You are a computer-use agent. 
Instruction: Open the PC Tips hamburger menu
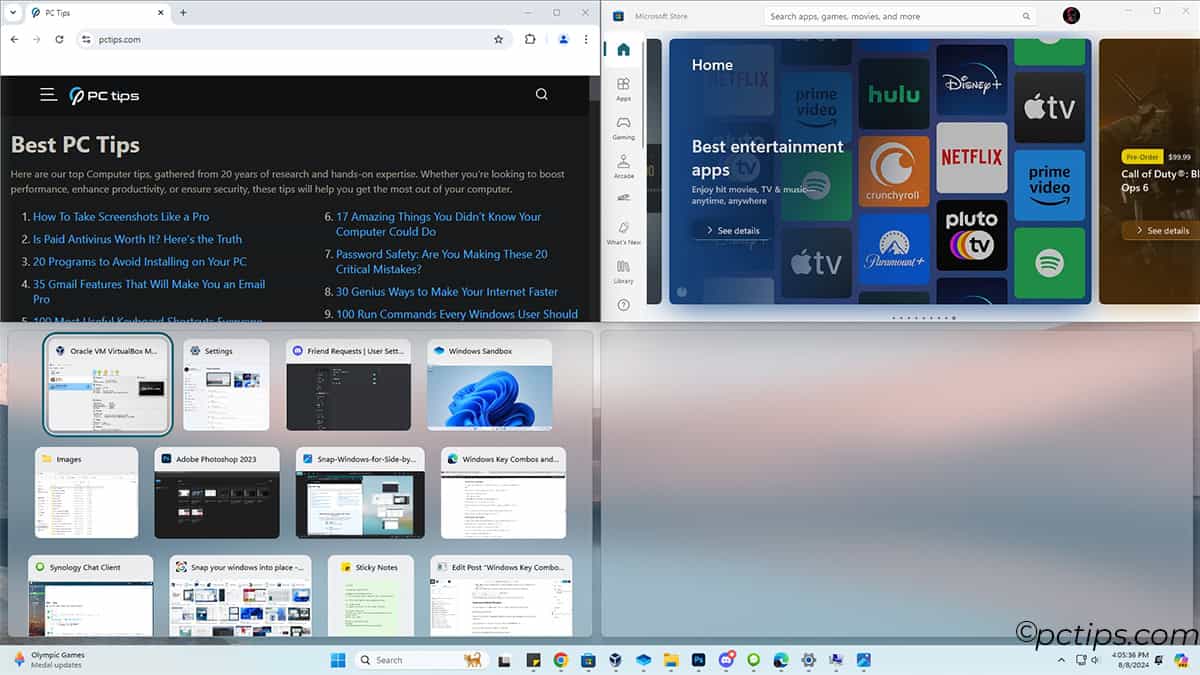click(x=48, y=95)
